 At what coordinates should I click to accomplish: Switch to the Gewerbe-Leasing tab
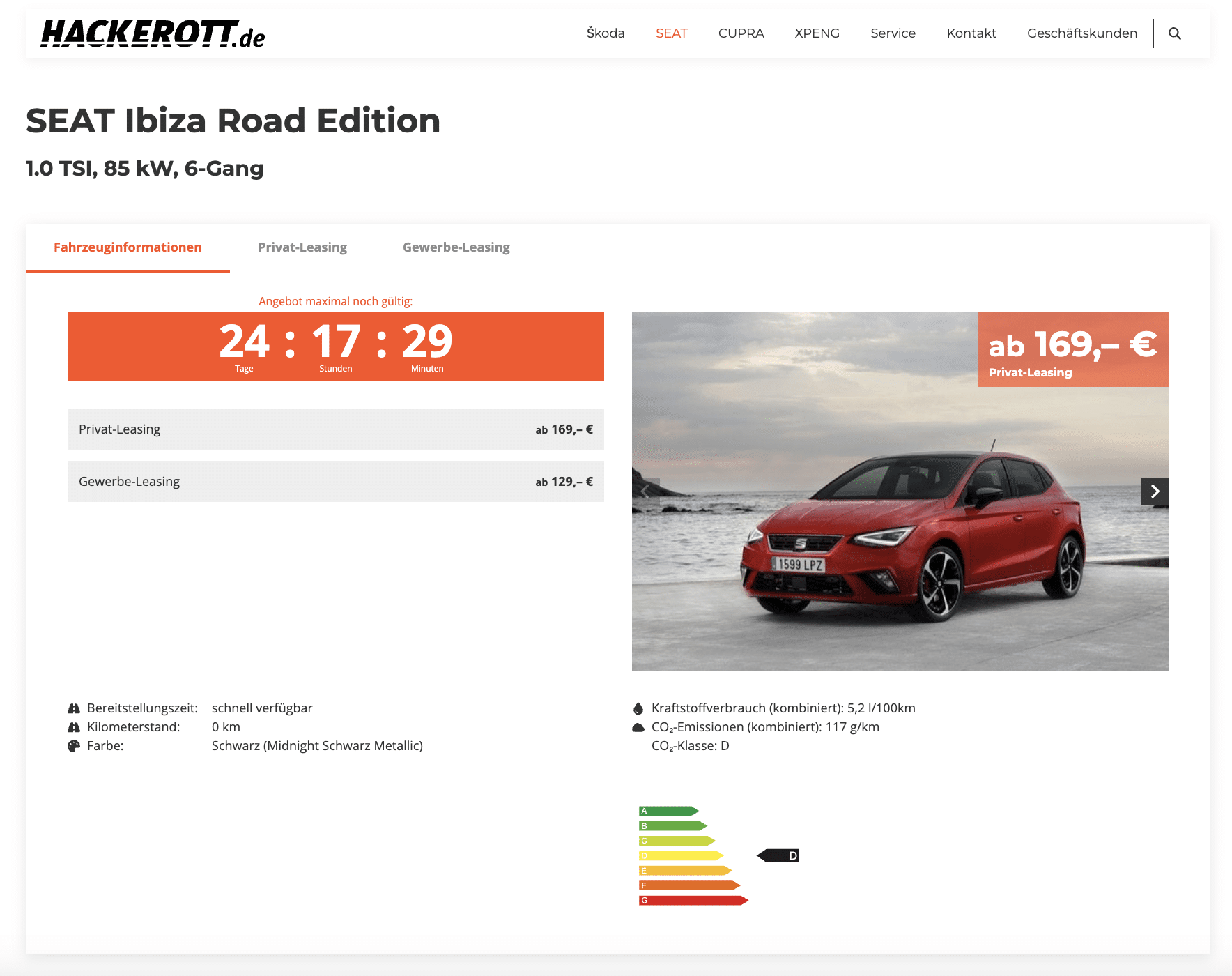coord(456,247)
